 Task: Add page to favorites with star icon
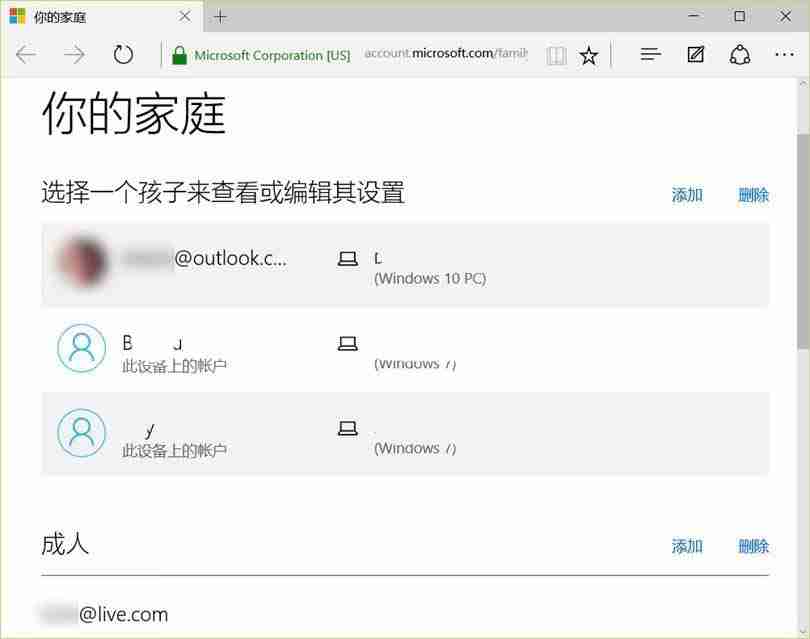(x=589, y=55)
